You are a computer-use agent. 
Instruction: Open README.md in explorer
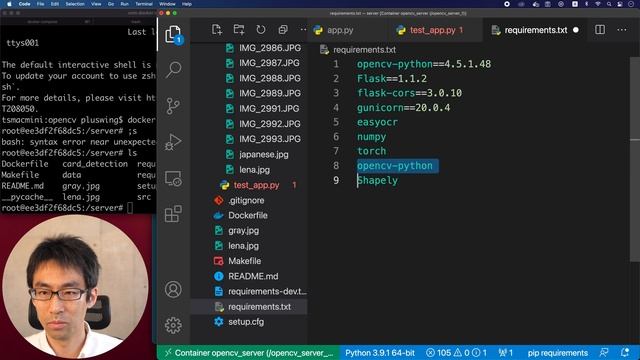click(253, 276)
